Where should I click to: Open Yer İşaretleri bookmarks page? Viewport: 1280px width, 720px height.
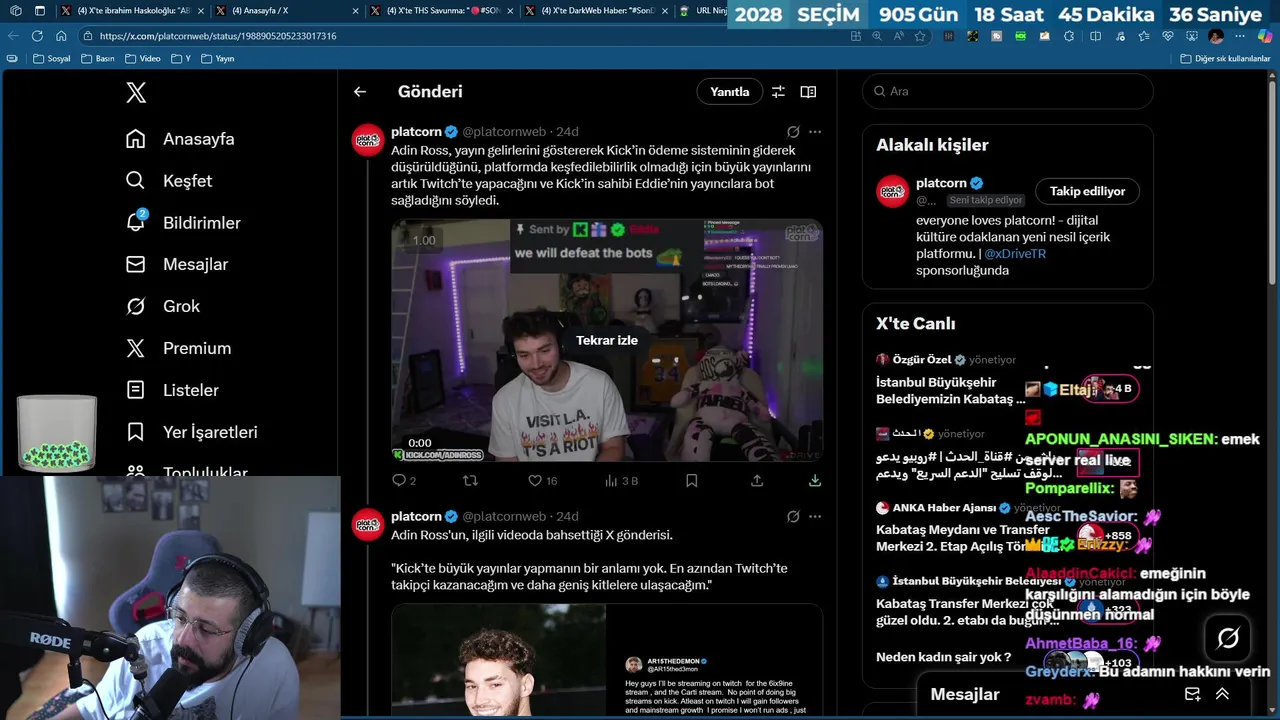pos(191,433)
